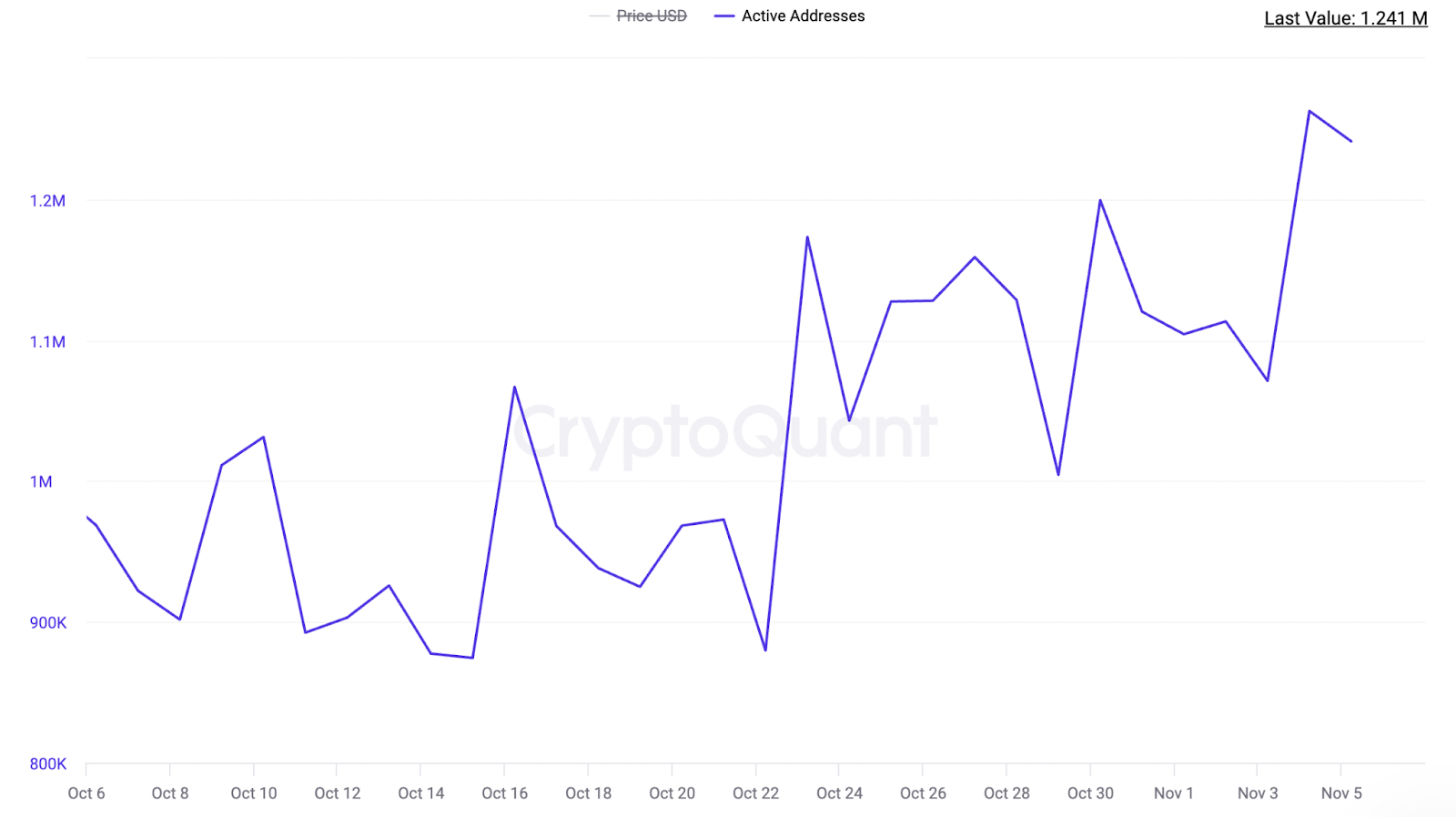Open the Last Value 1.241 M link
The image size is (1456, 817).
[x=1345, y=18]
